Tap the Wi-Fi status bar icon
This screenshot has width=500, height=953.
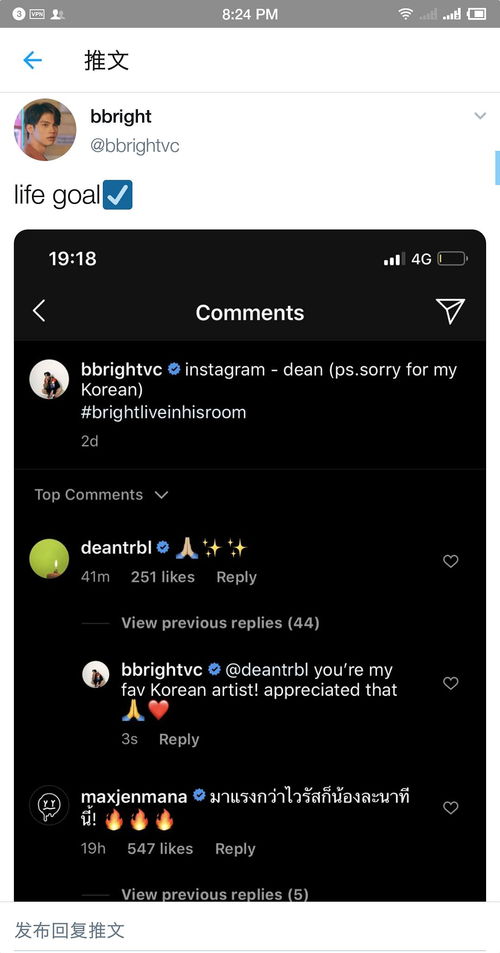pos(405,13)
